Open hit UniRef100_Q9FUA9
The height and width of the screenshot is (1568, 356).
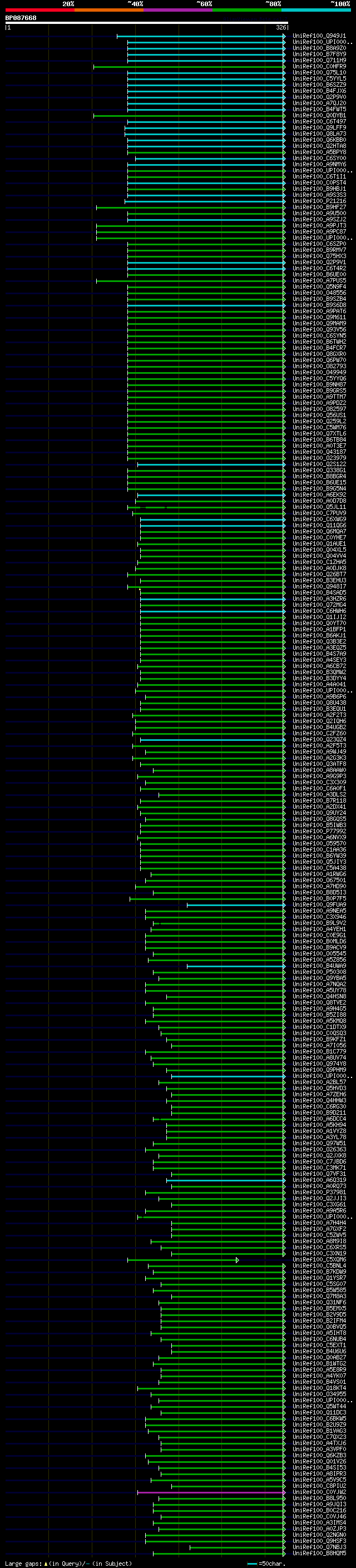point(319,904)
